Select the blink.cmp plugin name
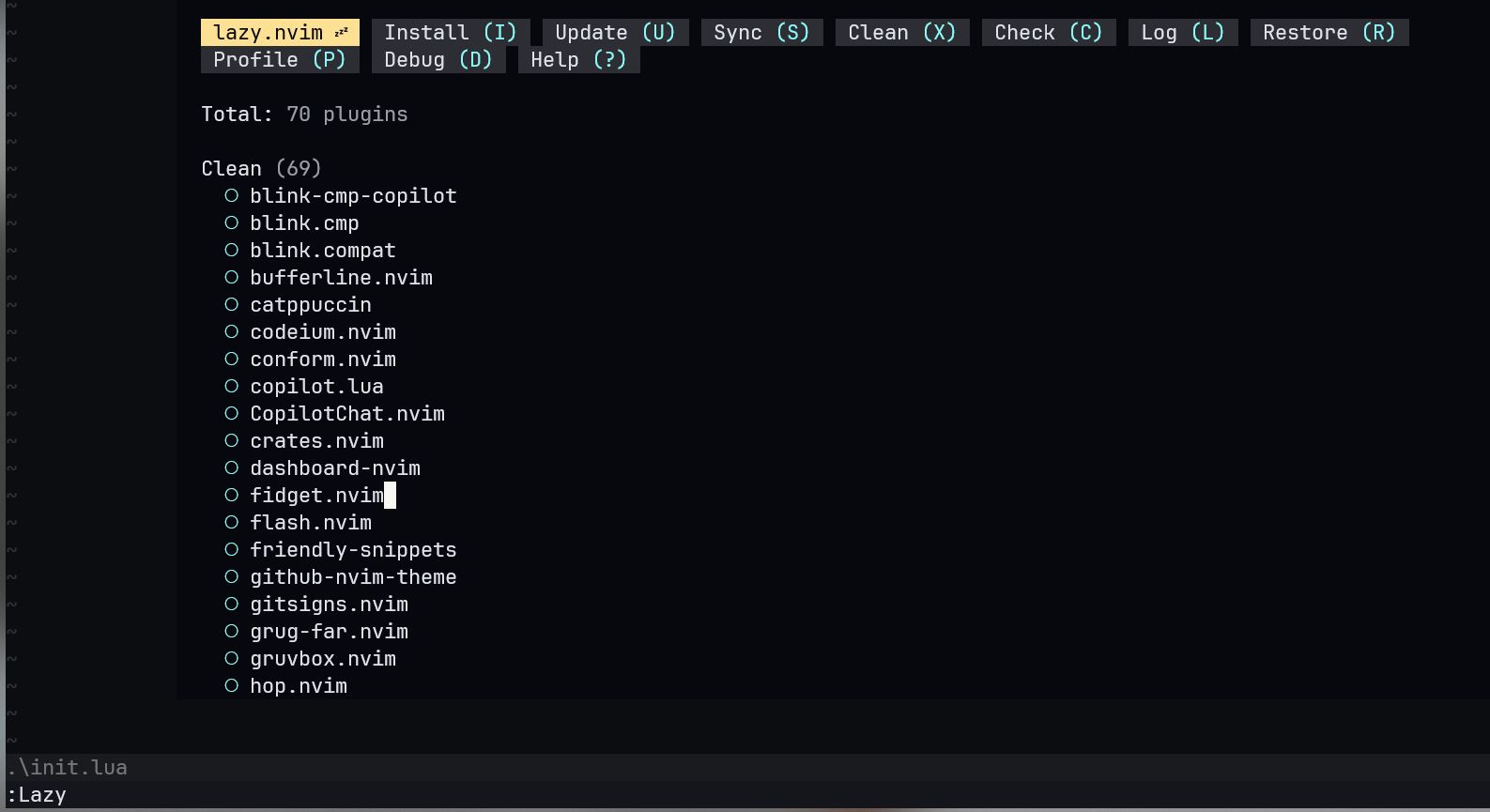 304,223
